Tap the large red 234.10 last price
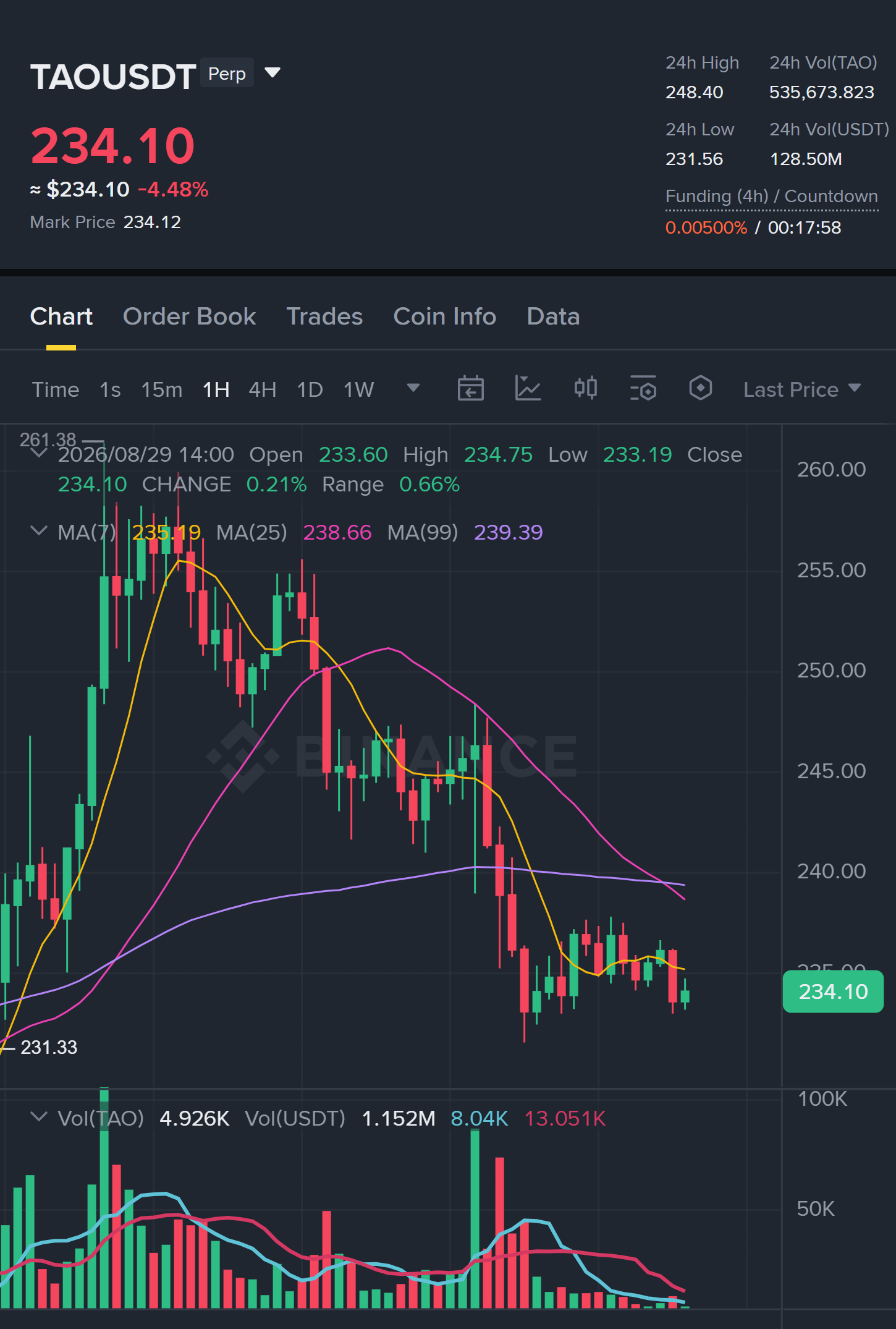Viewport: 896px width, 1329px height. pyautogui.click(x=113, y=146)
